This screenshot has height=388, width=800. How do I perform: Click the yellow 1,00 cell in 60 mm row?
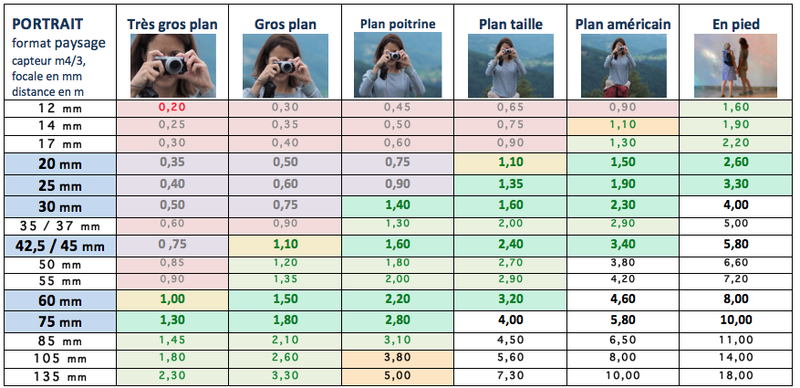coord(172,299)
